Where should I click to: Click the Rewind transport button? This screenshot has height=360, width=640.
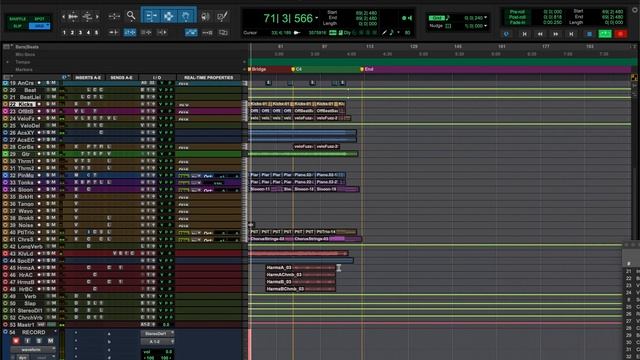pyautogui.click(x=540, y=34)
